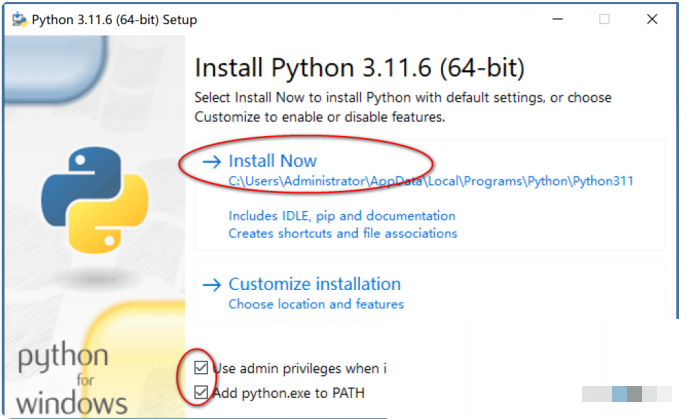This screenshot has height=419, width=687.
Task: Click the 'Use admin privileges when' label text
Action: [x=299, y=369]
